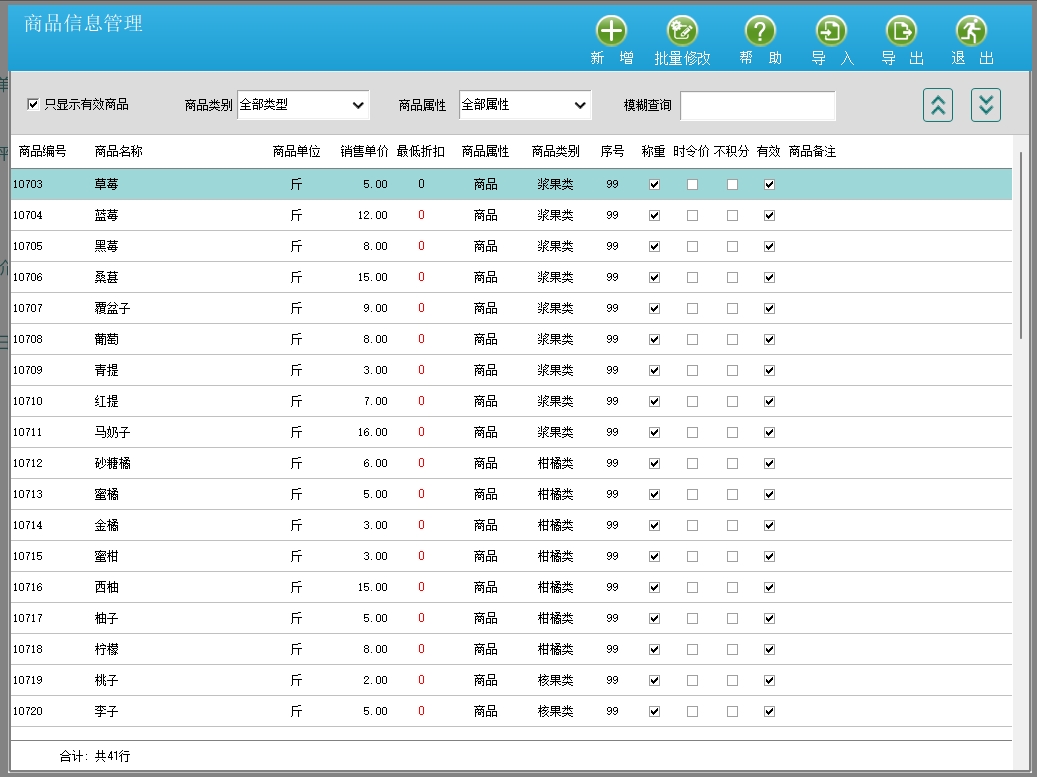Open the 批量修改 batch edit tool
Screen dimensions: 1037x777
pos(682,31)
